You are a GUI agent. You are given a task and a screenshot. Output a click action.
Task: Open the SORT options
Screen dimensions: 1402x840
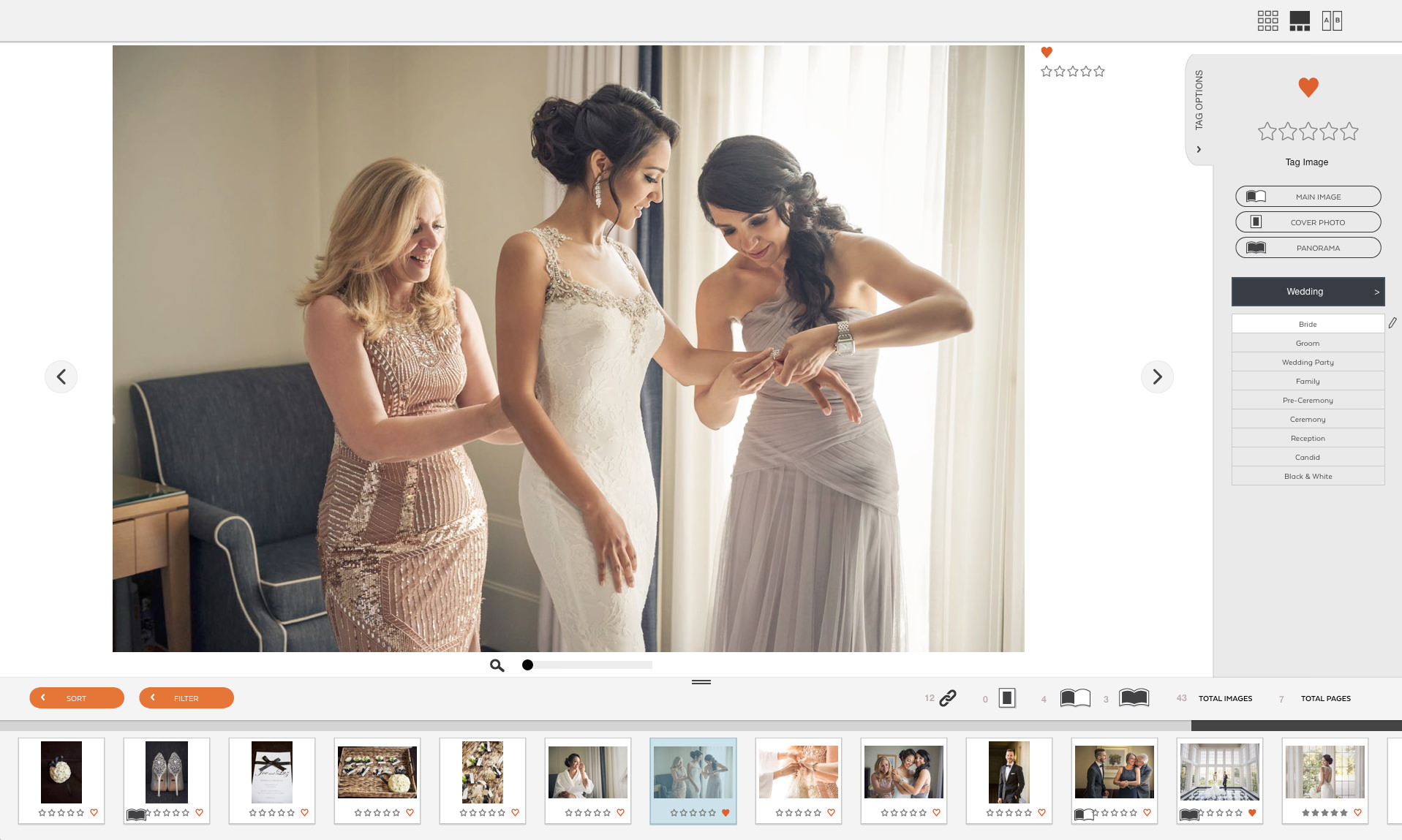(x=77, y=698)
